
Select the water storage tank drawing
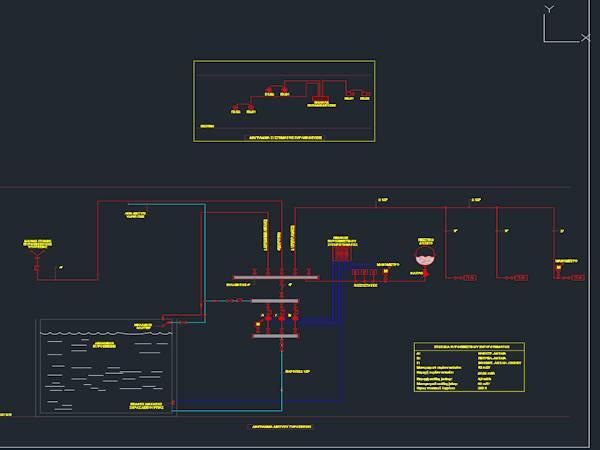coord(106,367)
